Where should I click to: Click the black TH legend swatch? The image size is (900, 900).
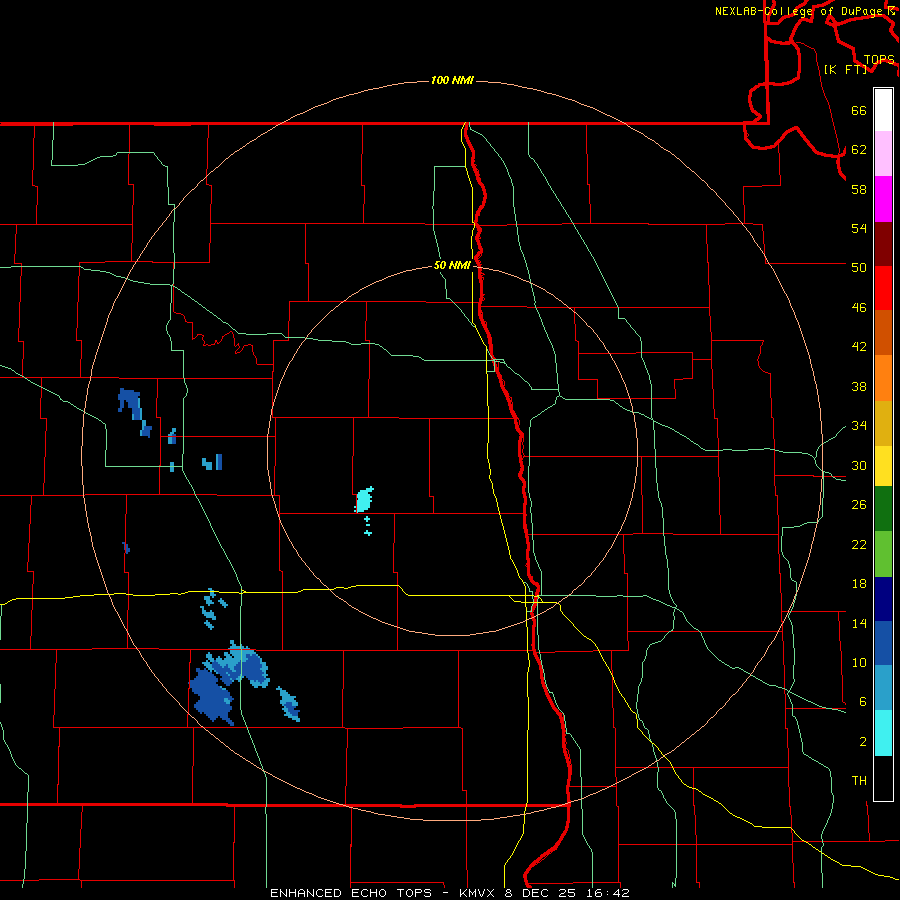(x=883, y=778)
